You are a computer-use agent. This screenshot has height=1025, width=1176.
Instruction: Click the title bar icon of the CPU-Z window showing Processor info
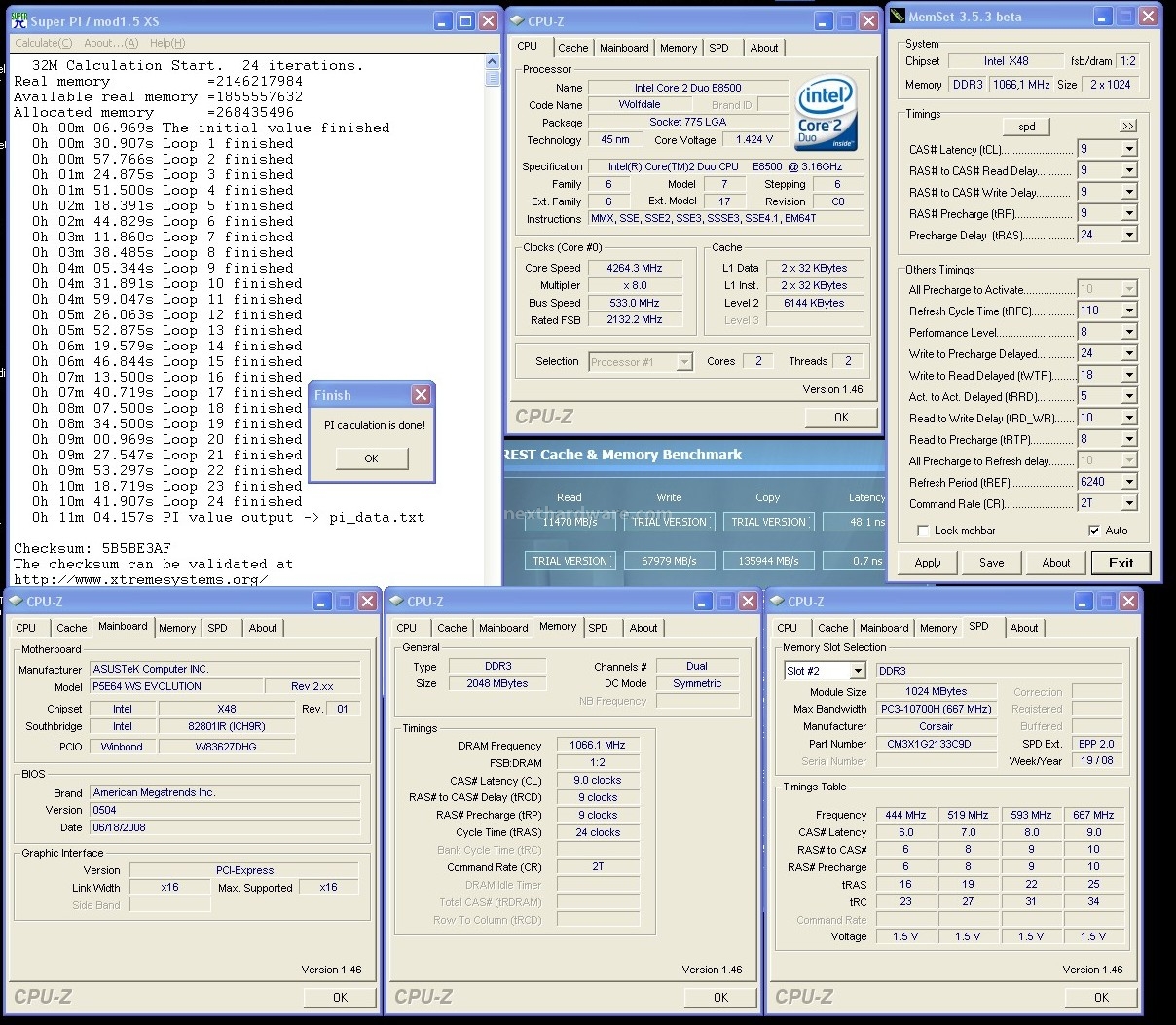tap(516, 20)
